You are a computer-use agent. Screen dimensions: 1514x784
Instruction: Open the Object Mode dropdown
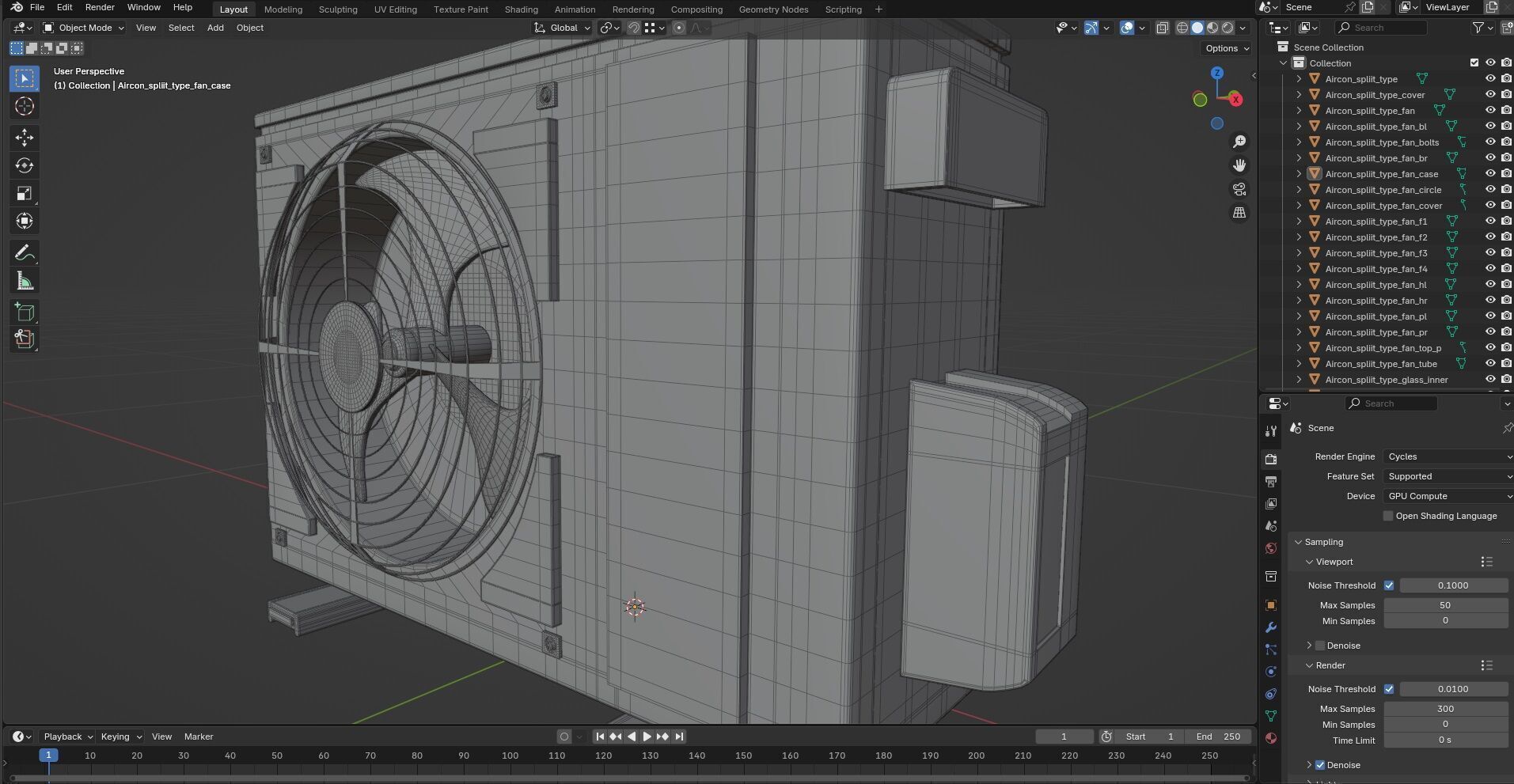coord(84,28)
